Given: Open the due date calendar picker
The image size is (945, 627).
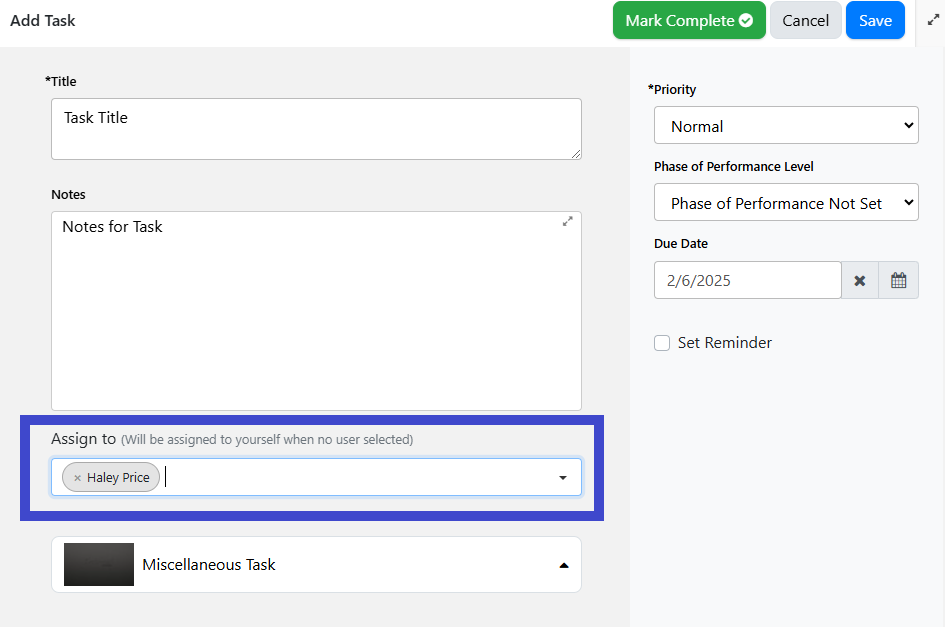Looking at the screenshot, I should pos(899,280).
